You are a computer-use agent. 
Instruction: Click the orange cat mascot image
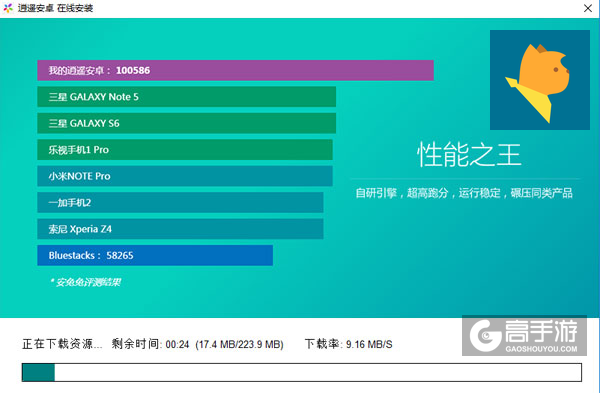[540, 80]
